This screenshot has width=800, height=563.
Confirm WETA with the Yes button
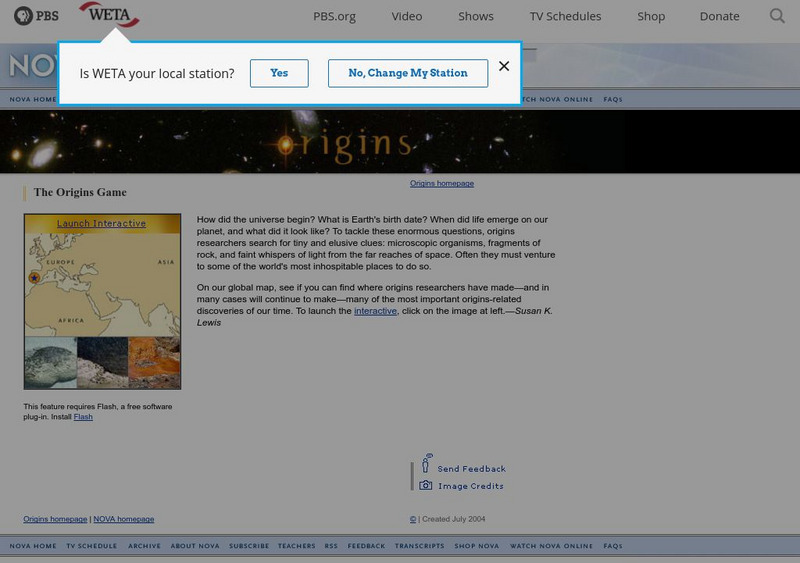(279, 73)
